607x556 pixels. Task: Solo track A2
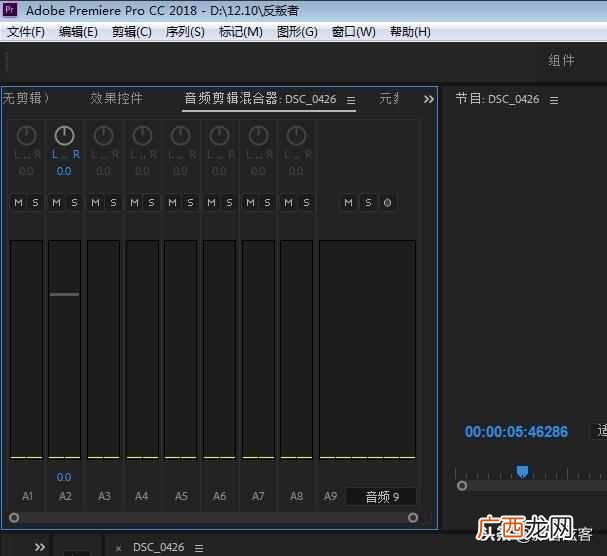coord(74,202)
